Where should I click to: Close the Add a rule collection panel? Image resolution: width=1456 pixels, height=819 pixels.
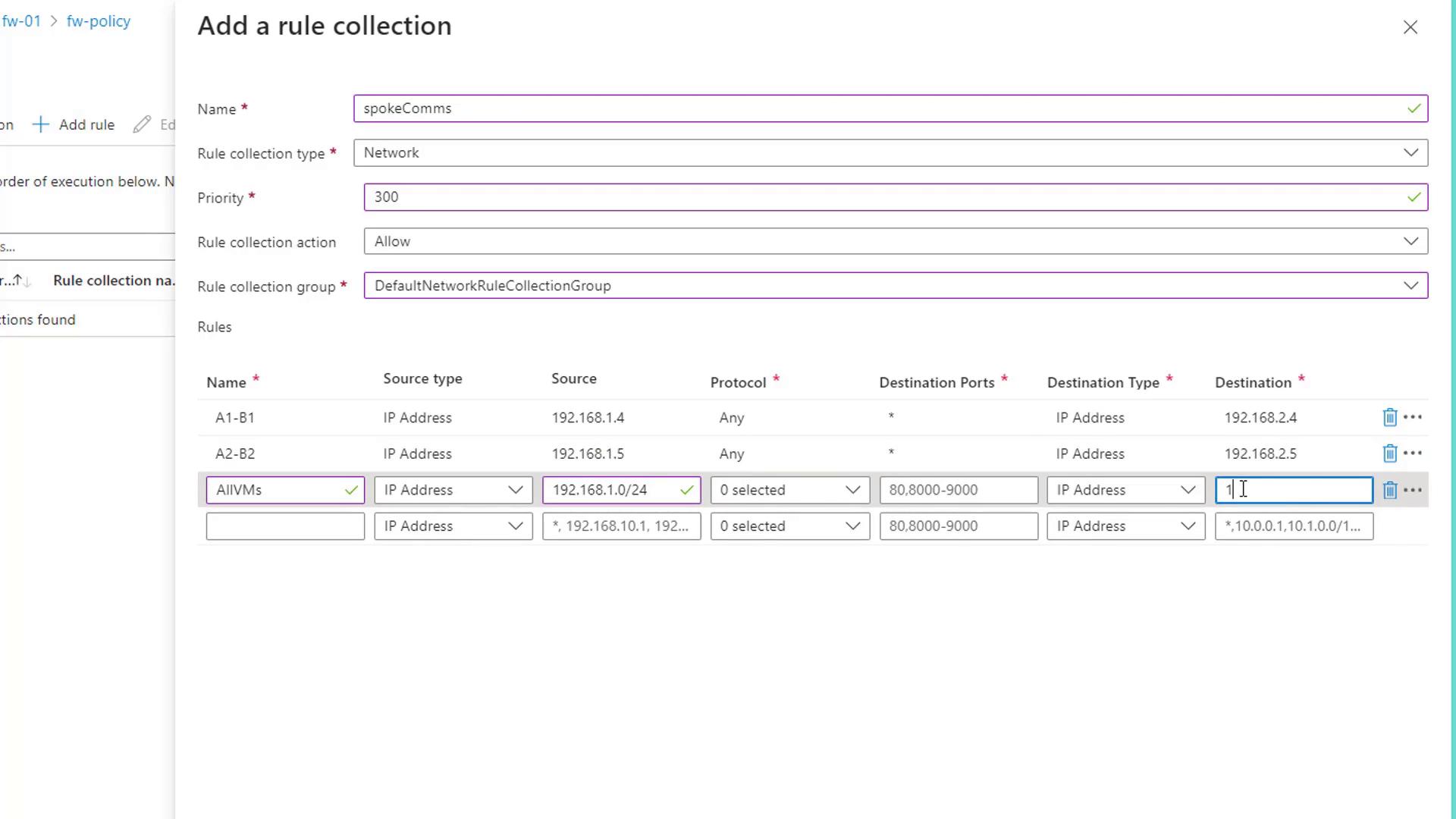click(x=1410, y=27)
